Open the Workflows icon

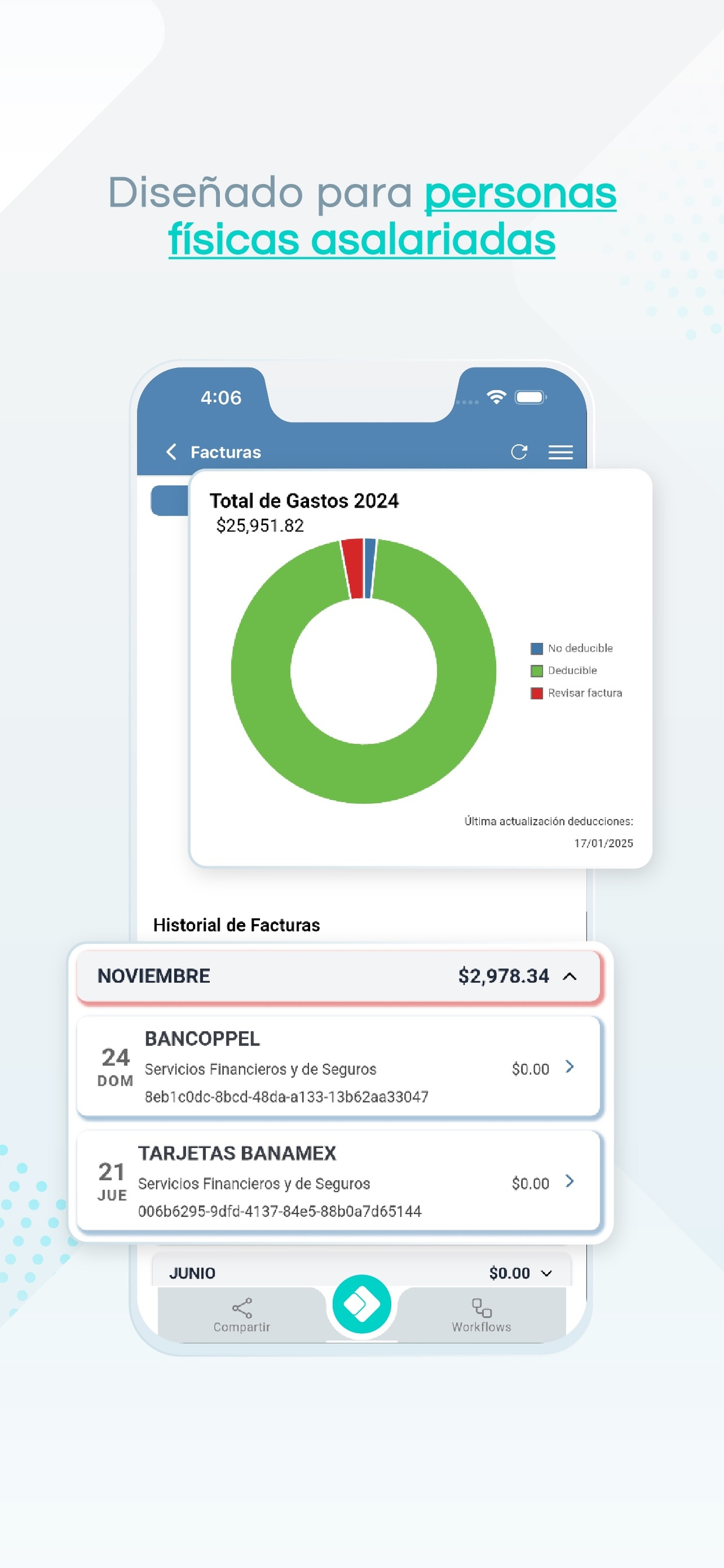pyautogui.click(x=482, y=1307)
